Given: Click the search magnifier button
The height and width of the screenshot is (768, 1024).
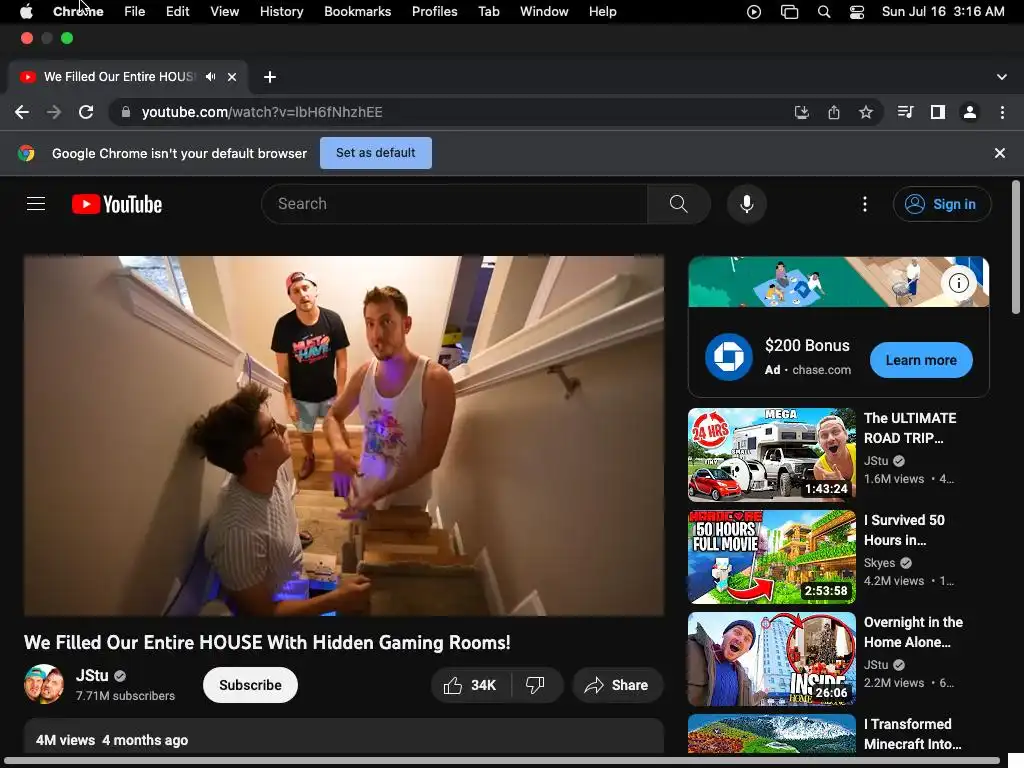Looking at the screenshot, I should [x=679, y=204].
